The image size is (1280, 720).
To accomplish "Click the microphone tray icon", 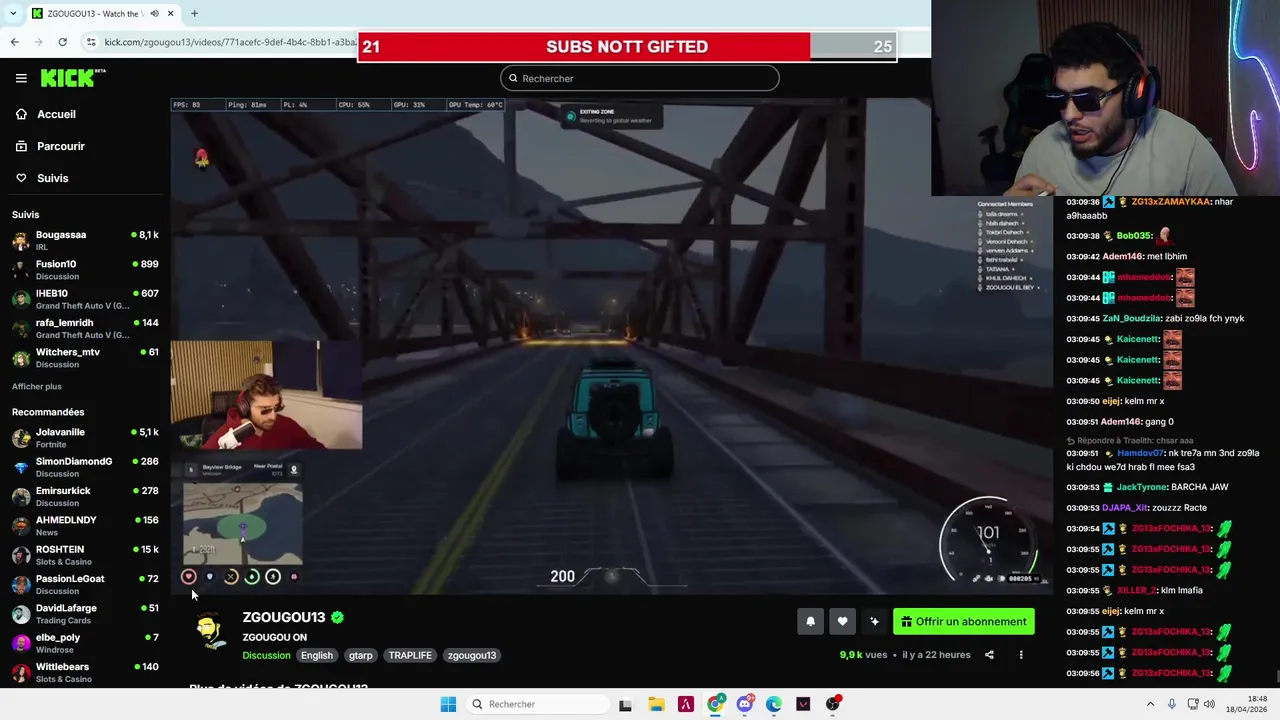I will click(x=1172, y=704).
